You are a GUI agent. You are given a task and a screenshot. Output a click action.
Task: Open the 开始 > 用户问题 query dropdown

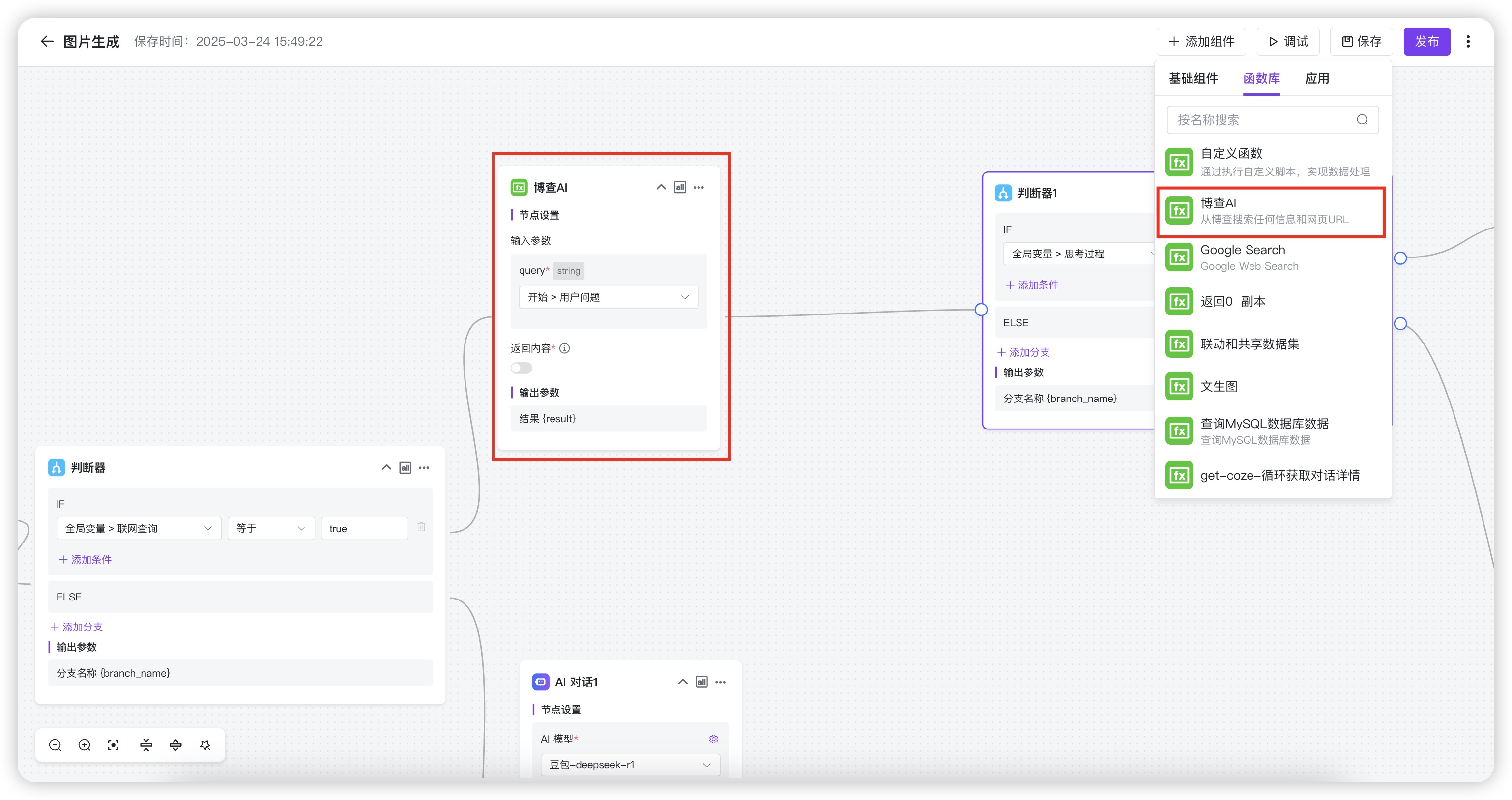(608, 297)
